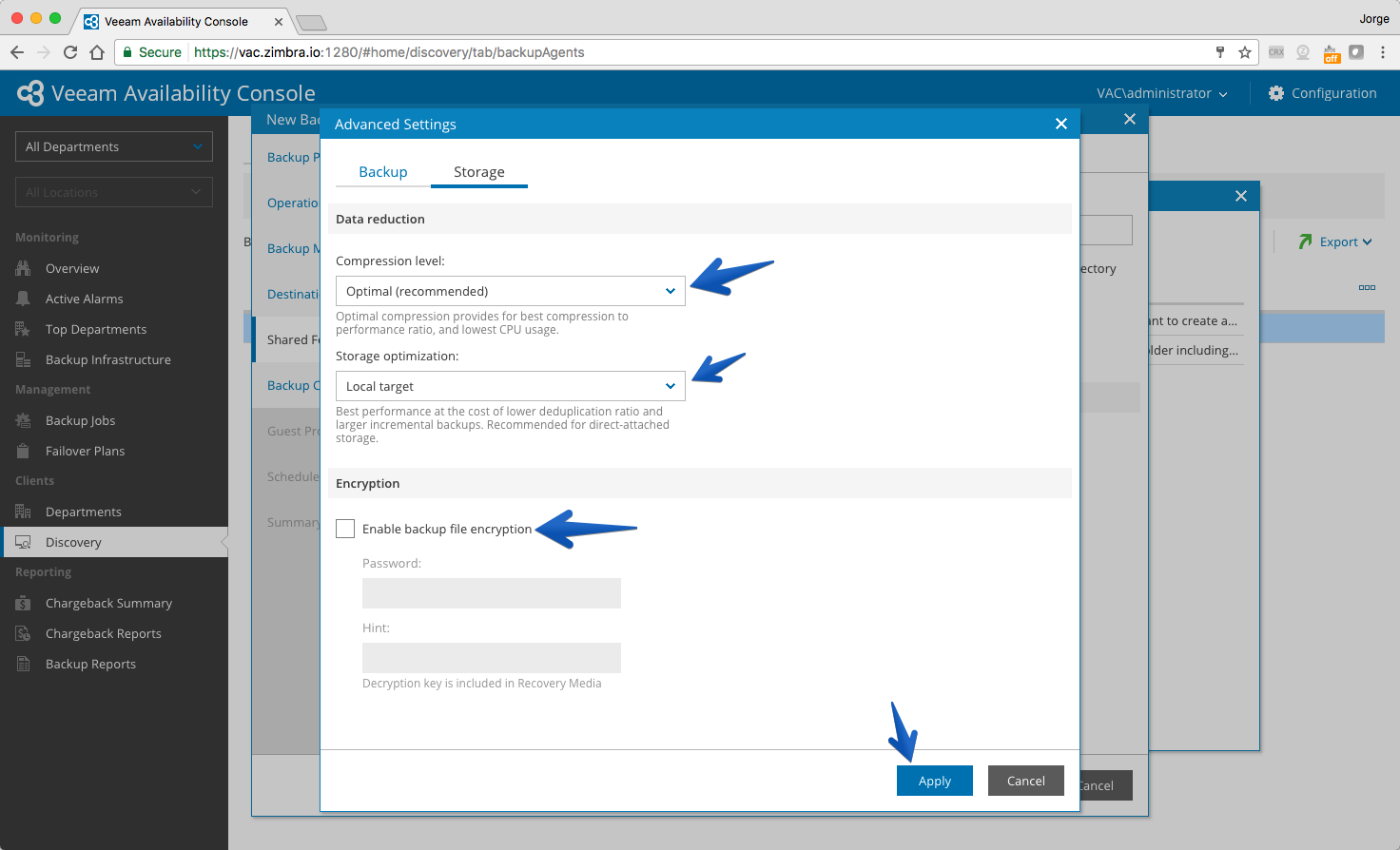Switch to the Backup tab in Advanced Settings
Viewport: 1400px width, 850px height.
(x=383, y=172)
